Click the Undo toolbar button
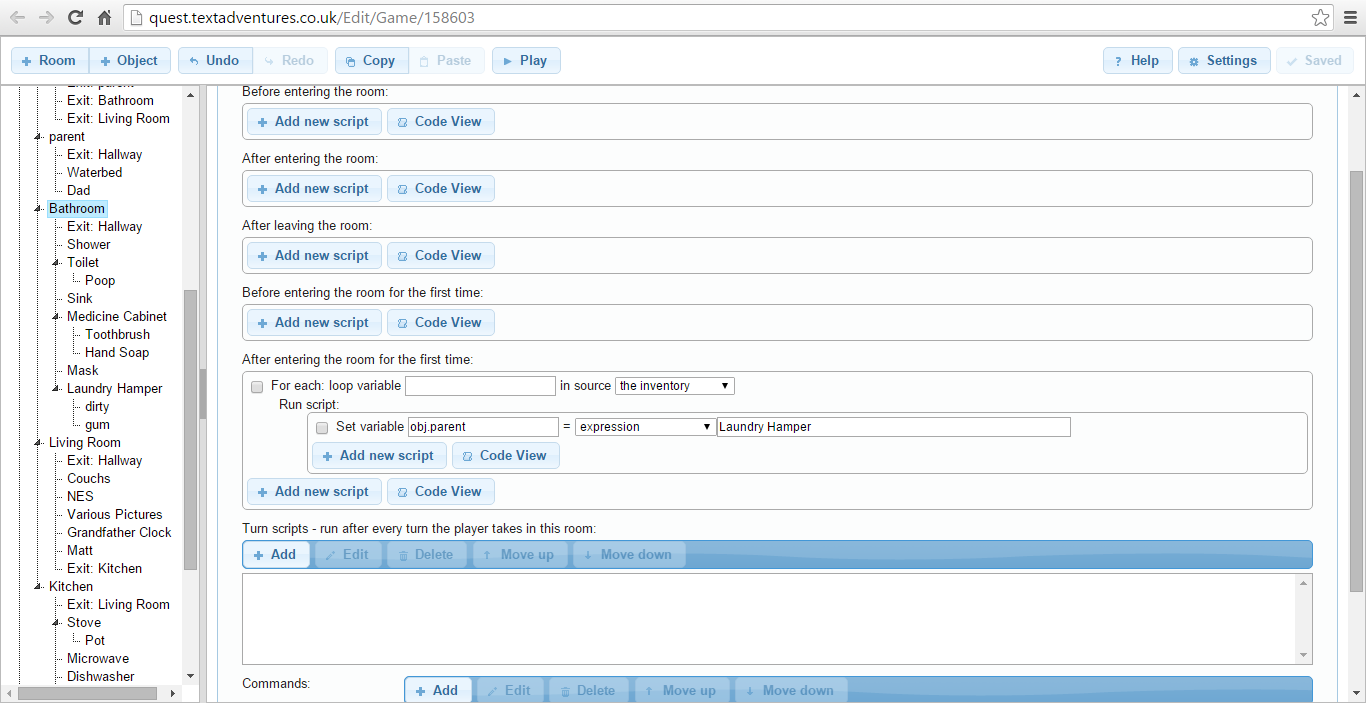 [214, 61]
